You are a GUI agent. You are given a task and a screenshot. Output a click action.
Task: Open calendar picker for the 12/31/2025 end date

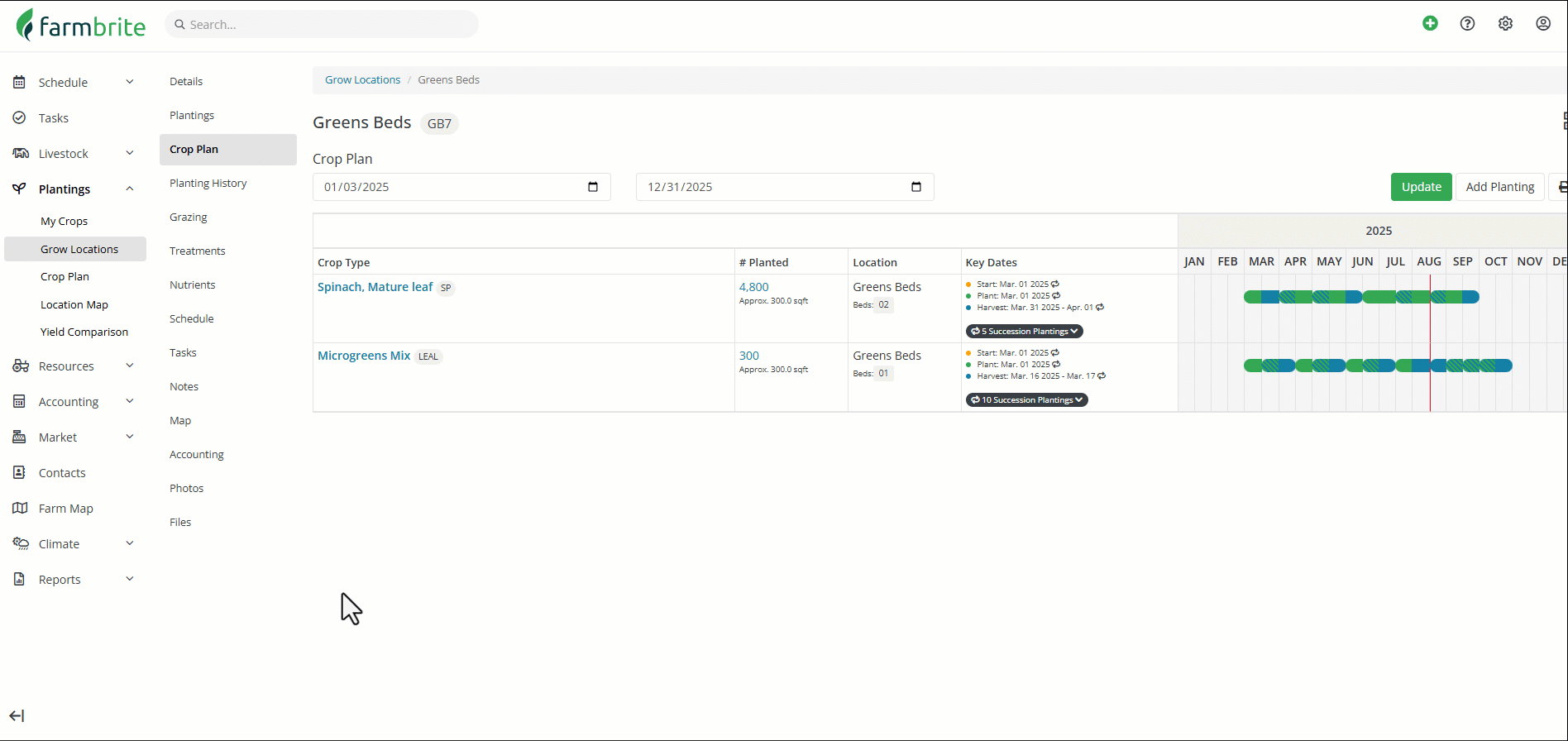[x=916, y=187]
